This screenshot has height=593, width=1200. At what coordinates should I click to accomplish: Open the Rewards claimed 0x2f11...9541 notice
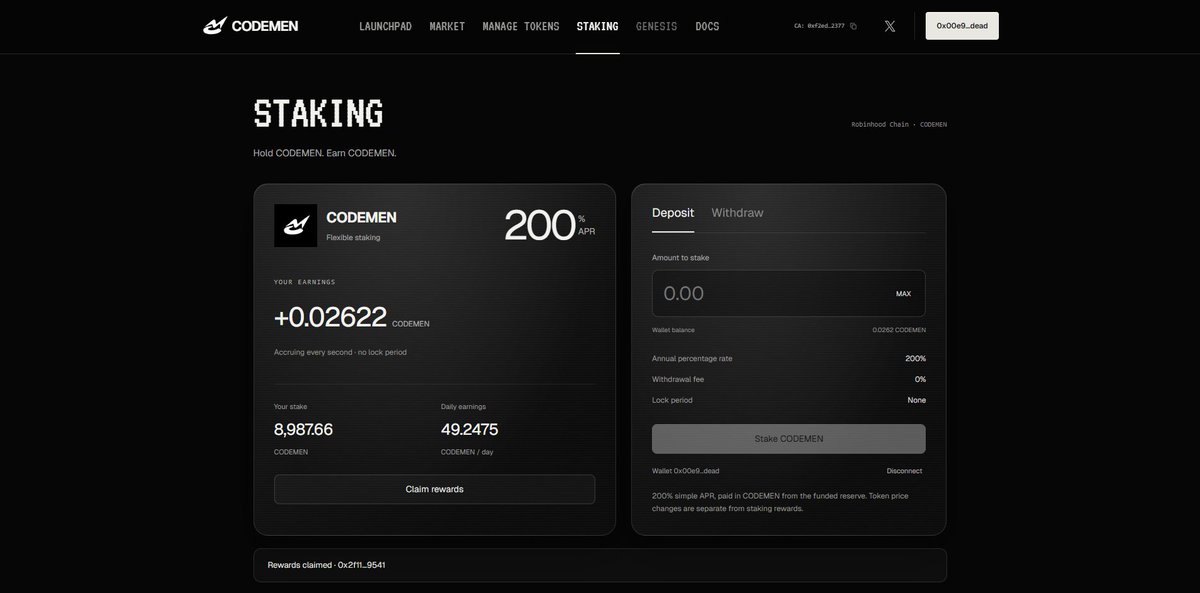coord(599,565)
